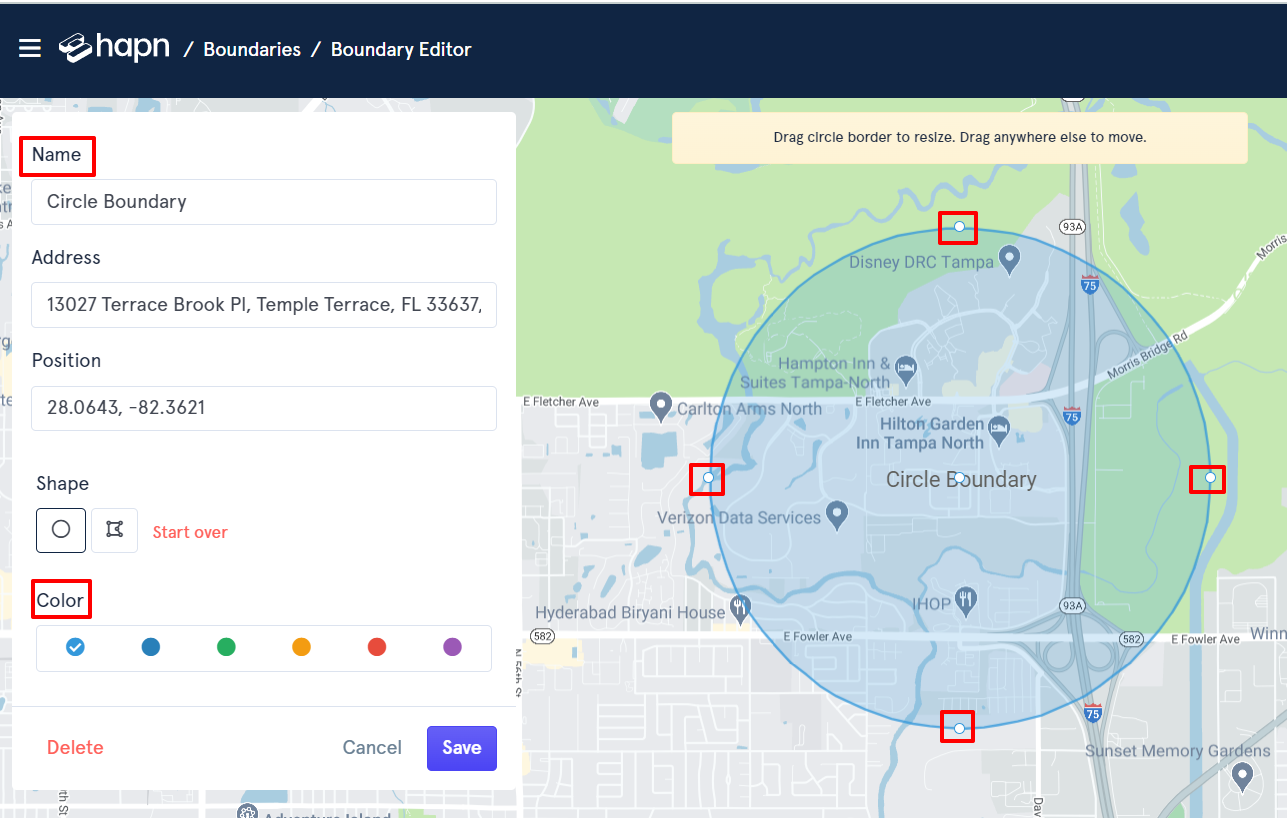Click Start over link
Viewport: 1287px width, 818px height.
pos(190,532)
